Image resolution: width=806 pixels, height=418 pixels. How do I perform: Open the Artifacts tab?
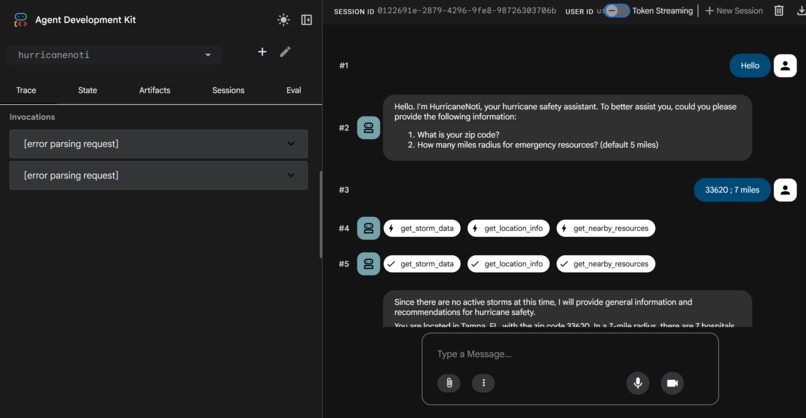click(155, 90)
